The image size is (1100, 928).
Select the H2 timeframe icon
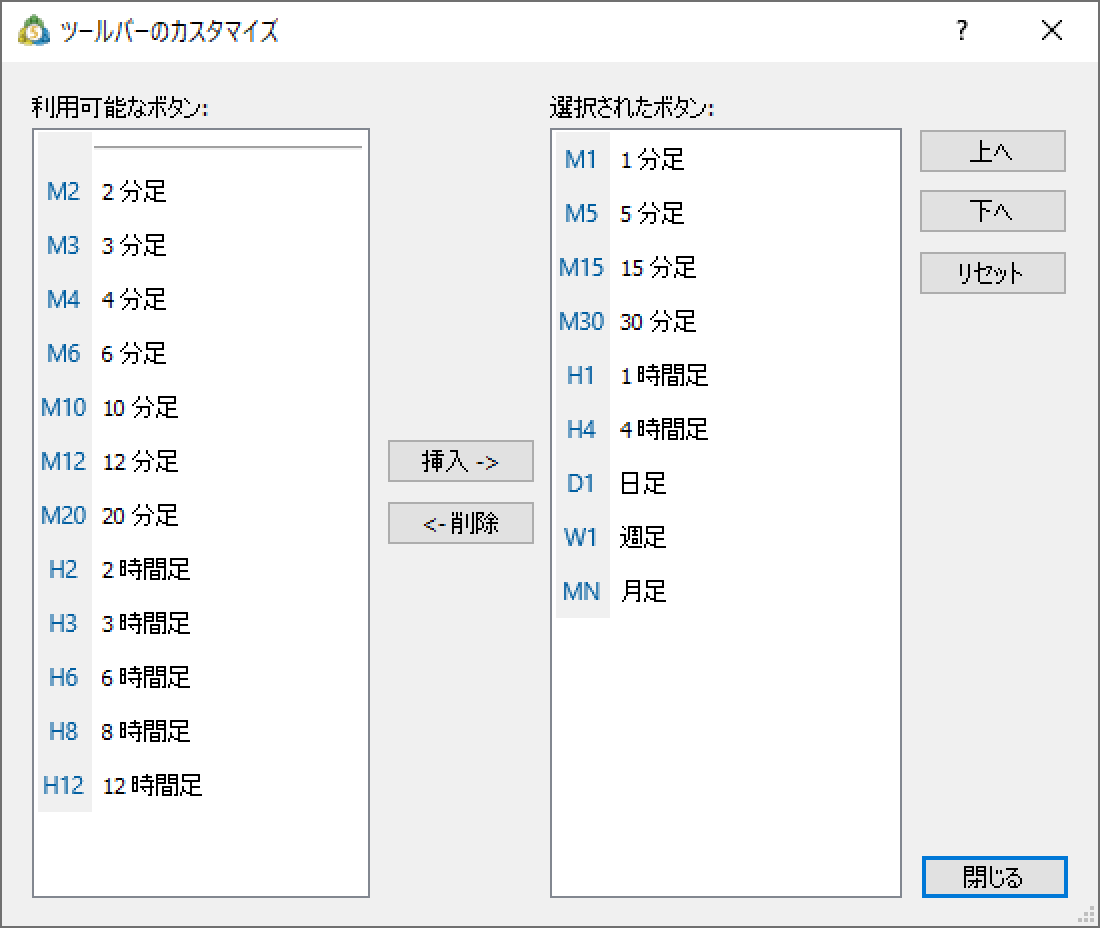tap(64, 570)
